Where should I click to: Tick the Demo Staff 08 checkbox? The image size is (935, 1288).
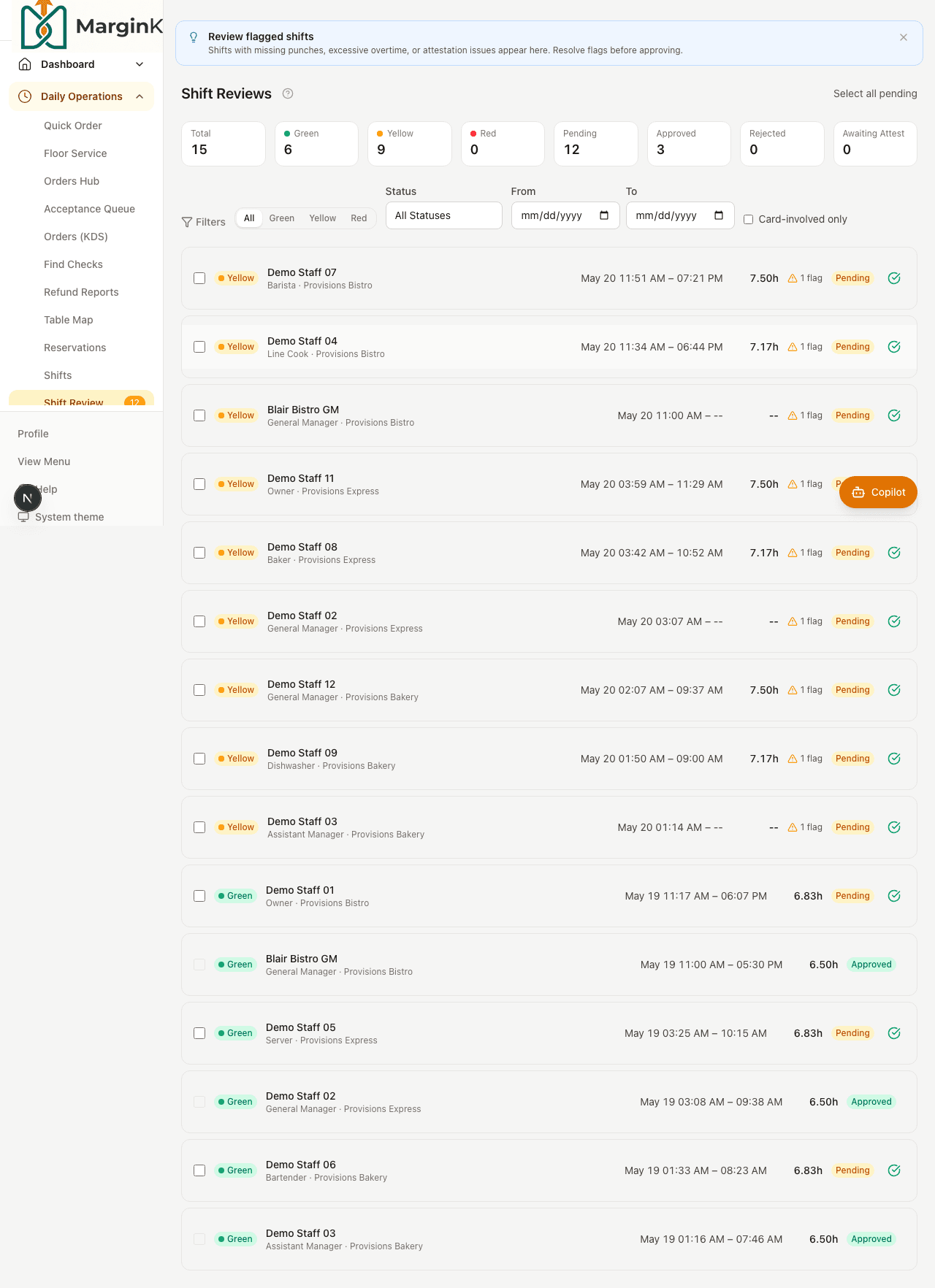(199, 553)
